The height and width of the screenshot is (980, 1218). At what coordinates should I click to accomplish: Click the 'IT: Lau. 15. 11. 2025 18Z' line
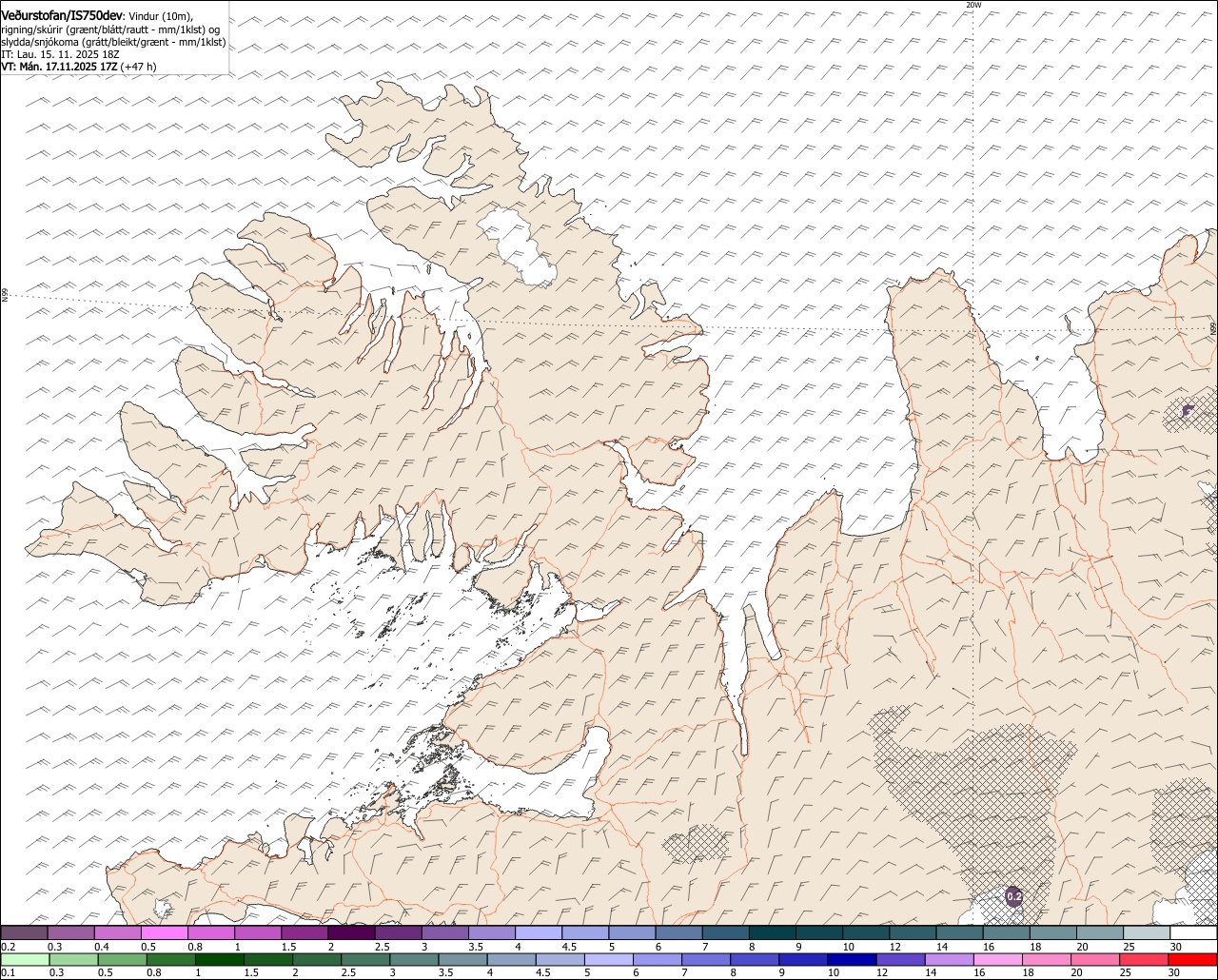coord(60,54)
